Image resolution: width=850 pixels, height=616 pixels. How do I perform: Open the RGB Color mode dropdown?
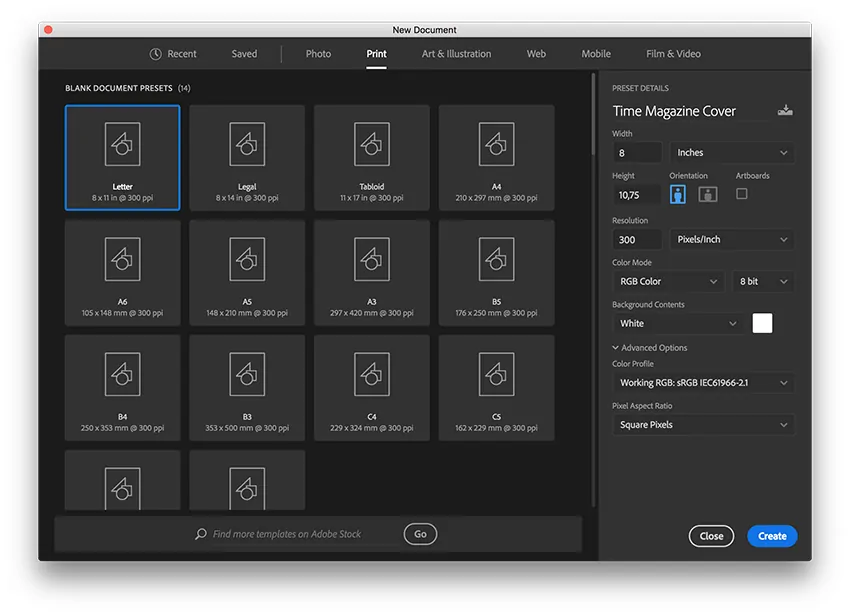click(x=668, y=282)
